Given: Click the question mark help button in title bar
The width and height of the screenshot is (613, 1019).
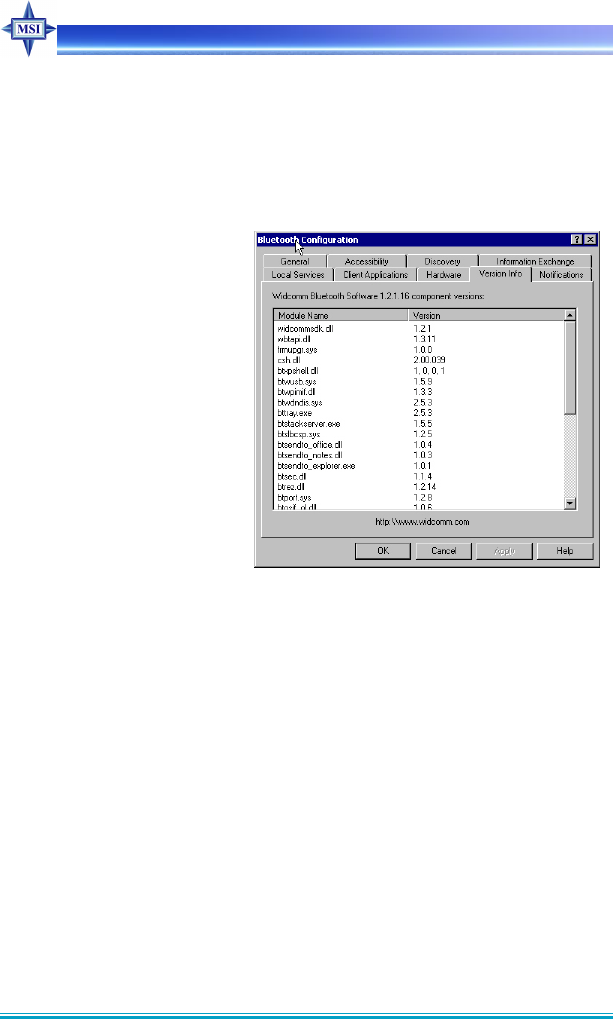Looking at the screenshot, I should [577, 240].
